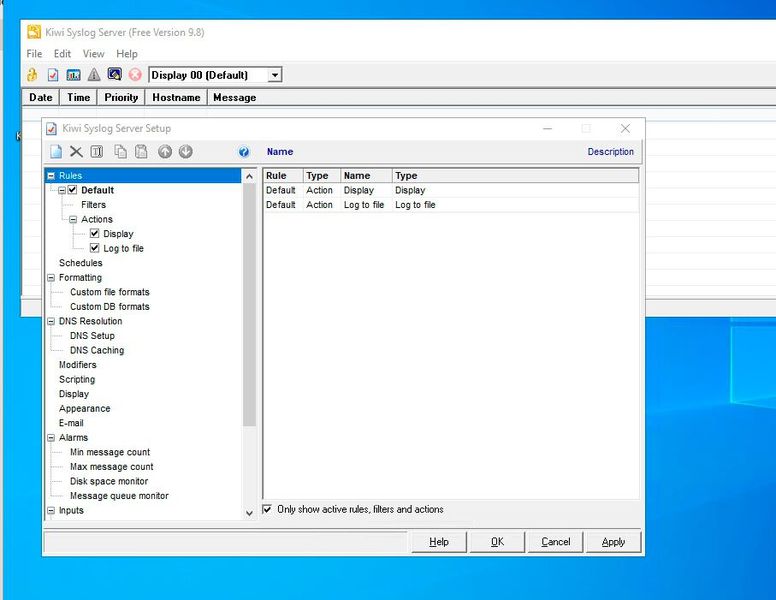Open the Edit menu
This screenshot has width=776, height=600.
(x=62, y=54)
